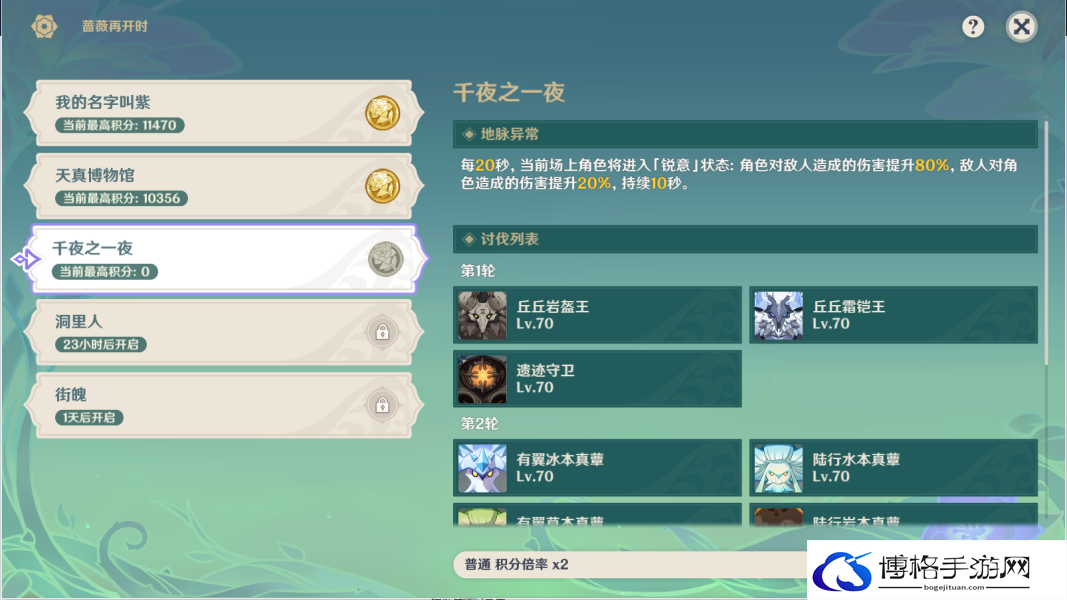Click 遗迹守卫 enemy portrait

482,379
